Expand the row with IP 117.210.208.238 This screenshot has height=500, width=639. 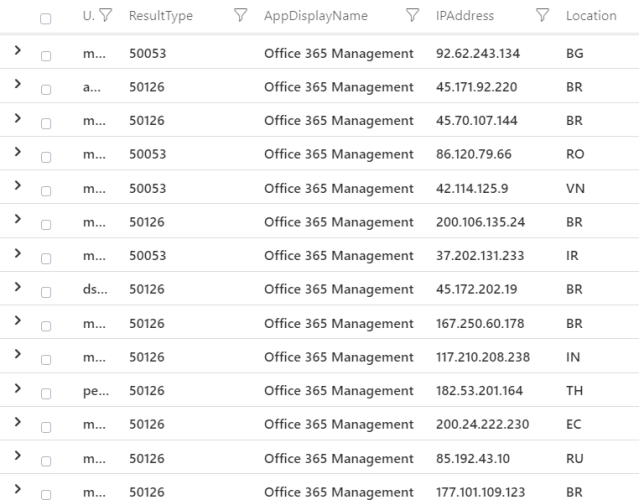17,355
